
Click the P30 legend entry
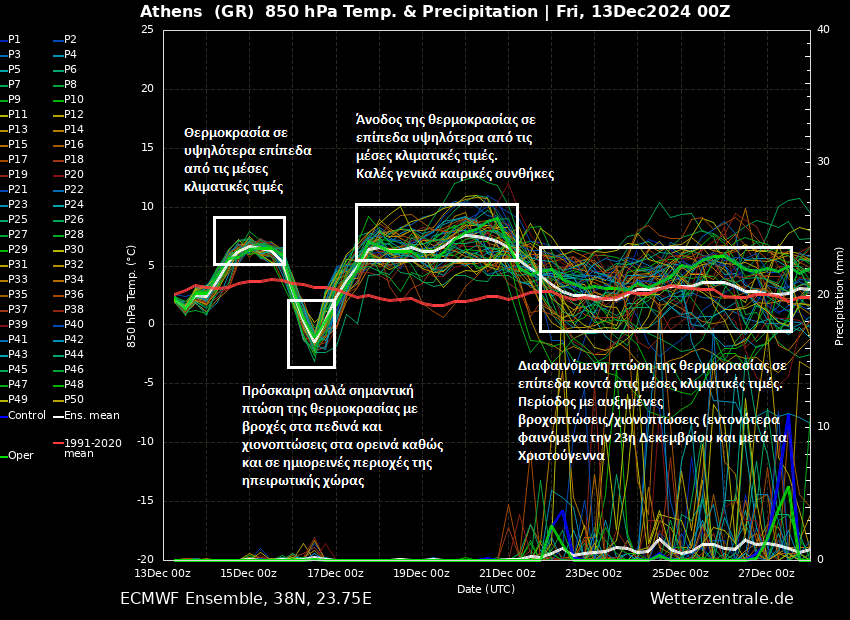pyautogui.click(x=69, y=249)
